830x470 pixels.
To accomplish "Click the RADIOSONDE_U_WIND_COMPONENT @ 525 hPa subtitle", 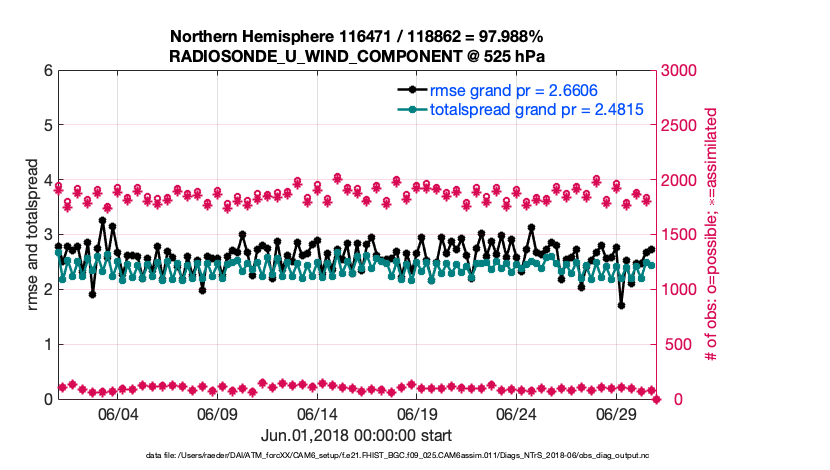I will click(x=357, y=54).
